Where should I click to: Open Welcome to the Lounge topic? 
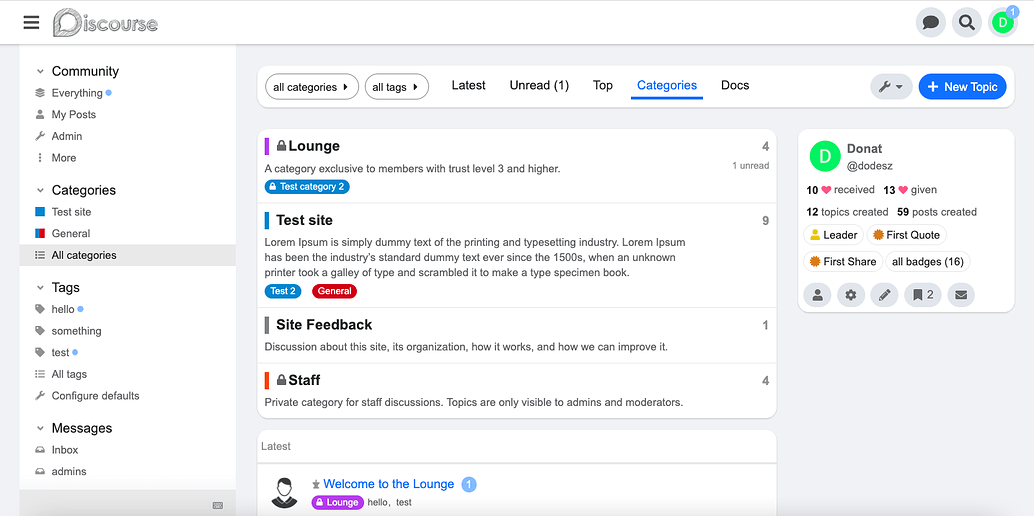[388, 484]
